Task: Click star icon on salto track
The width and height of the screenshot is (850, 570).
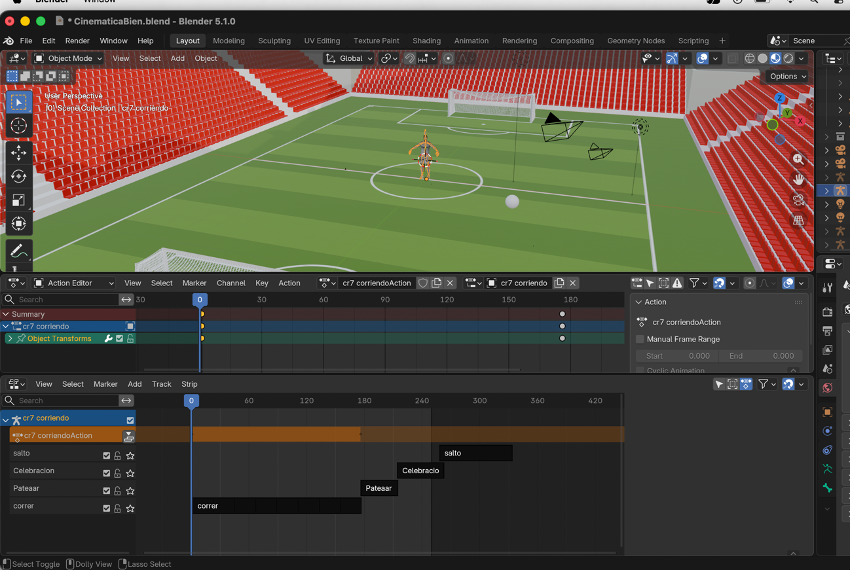Action: (x=130, y=455)
